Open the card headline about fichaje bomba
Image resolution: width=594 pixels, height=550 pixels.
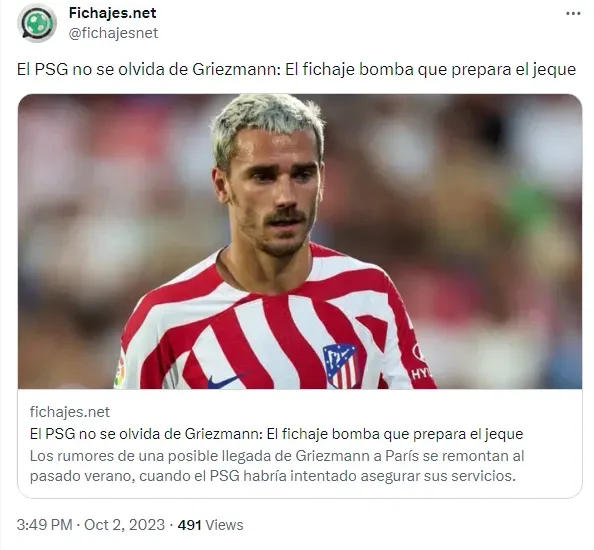pyautogui.click(x=276, y=434)
